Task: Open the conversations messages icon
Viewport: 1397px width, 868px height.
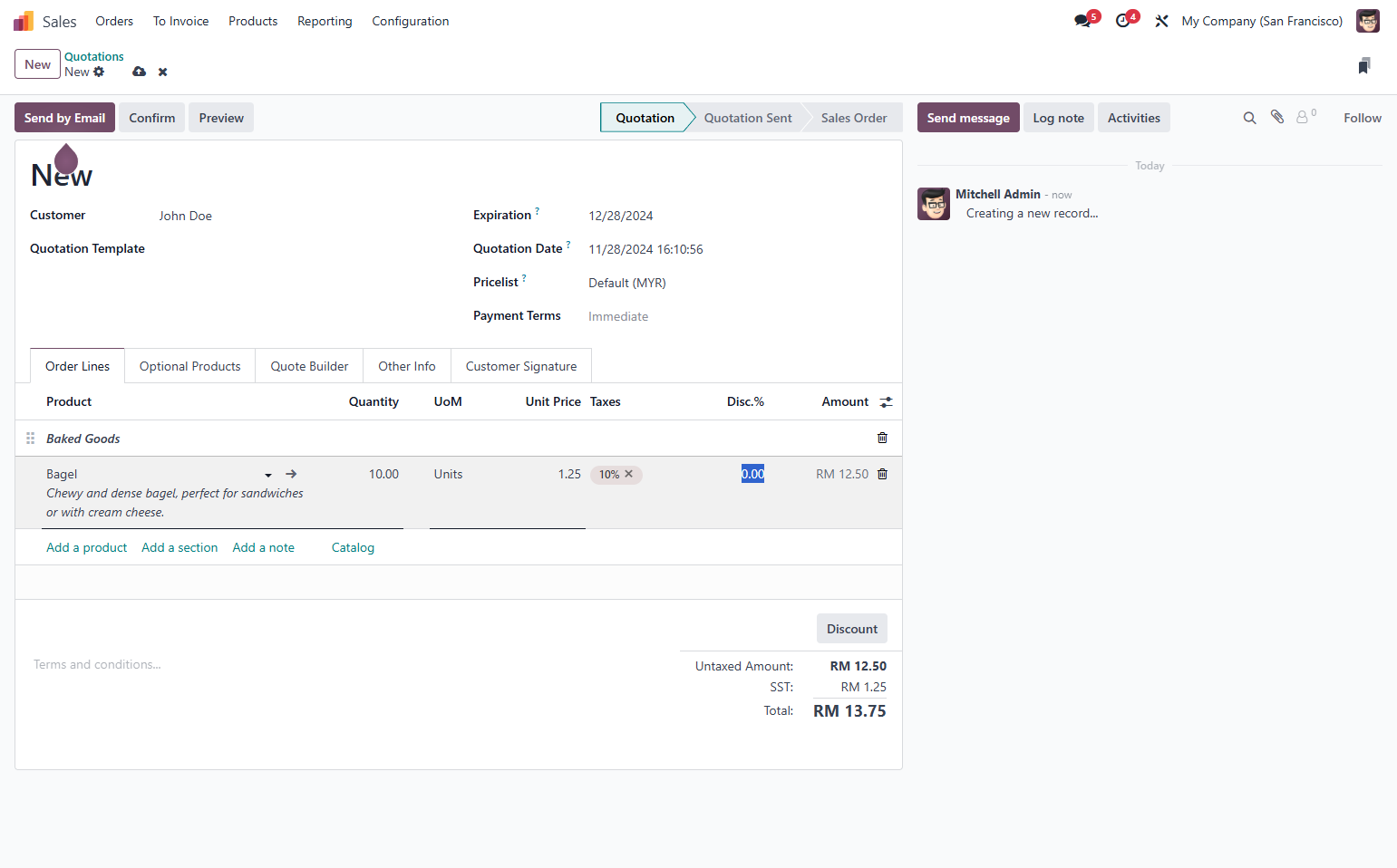Action: (x=1082, y=21)
